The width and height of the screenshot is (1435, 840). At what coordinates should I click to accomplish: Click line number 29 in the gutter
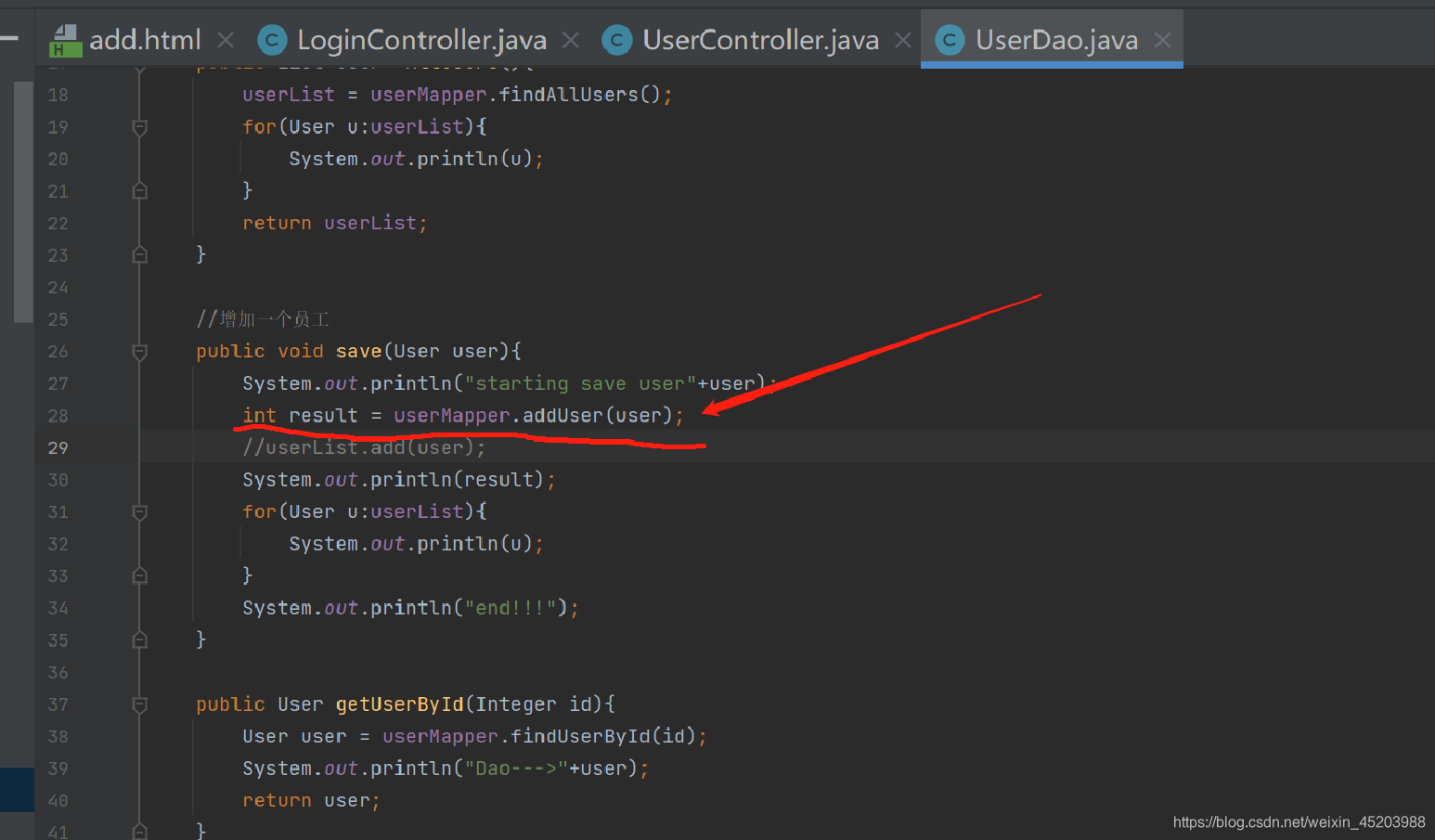pos(58,448)
